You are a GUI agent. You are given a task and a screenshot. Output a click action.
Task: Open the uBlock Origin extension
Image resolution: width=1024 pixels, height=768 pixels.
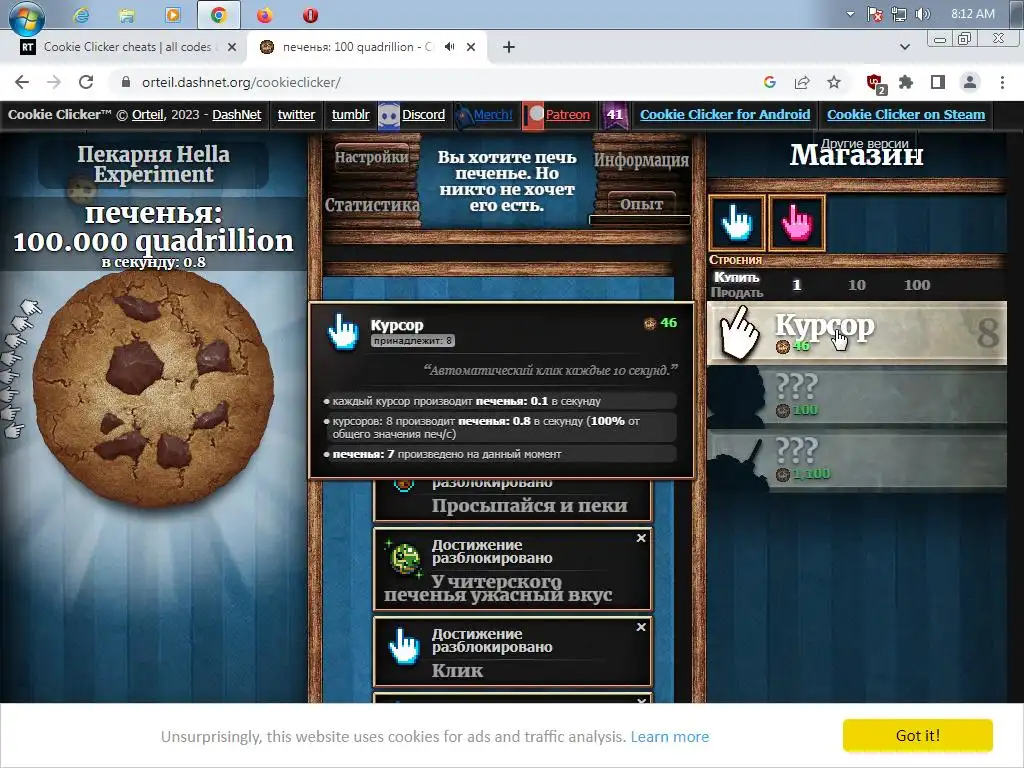(875, 83)
